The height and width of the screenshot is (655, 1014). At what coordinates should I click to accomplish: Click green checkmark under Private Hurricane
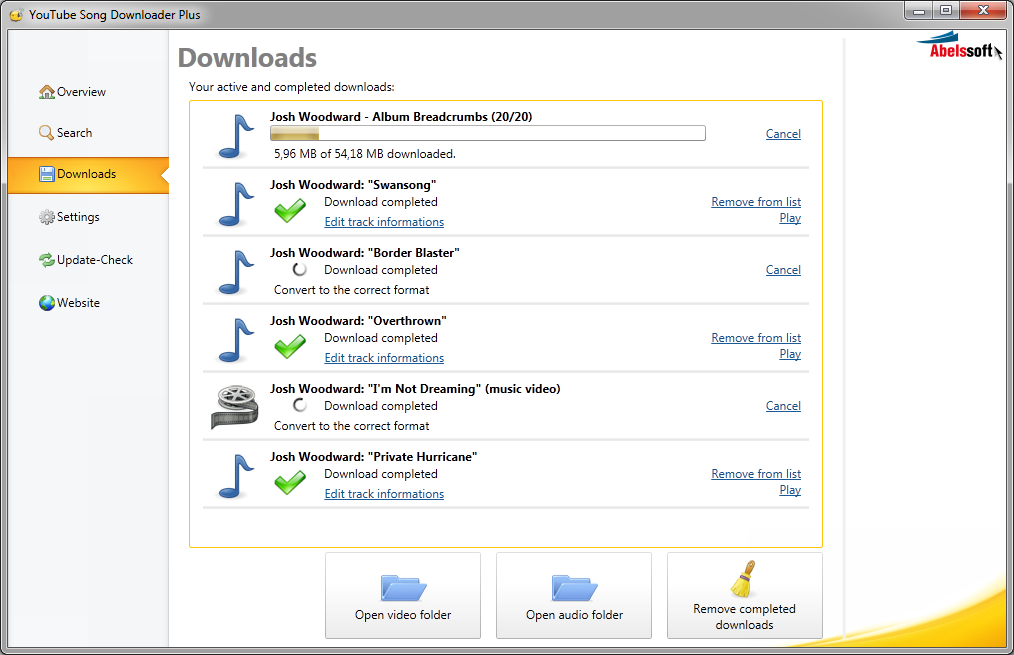[x=290, y=482]
